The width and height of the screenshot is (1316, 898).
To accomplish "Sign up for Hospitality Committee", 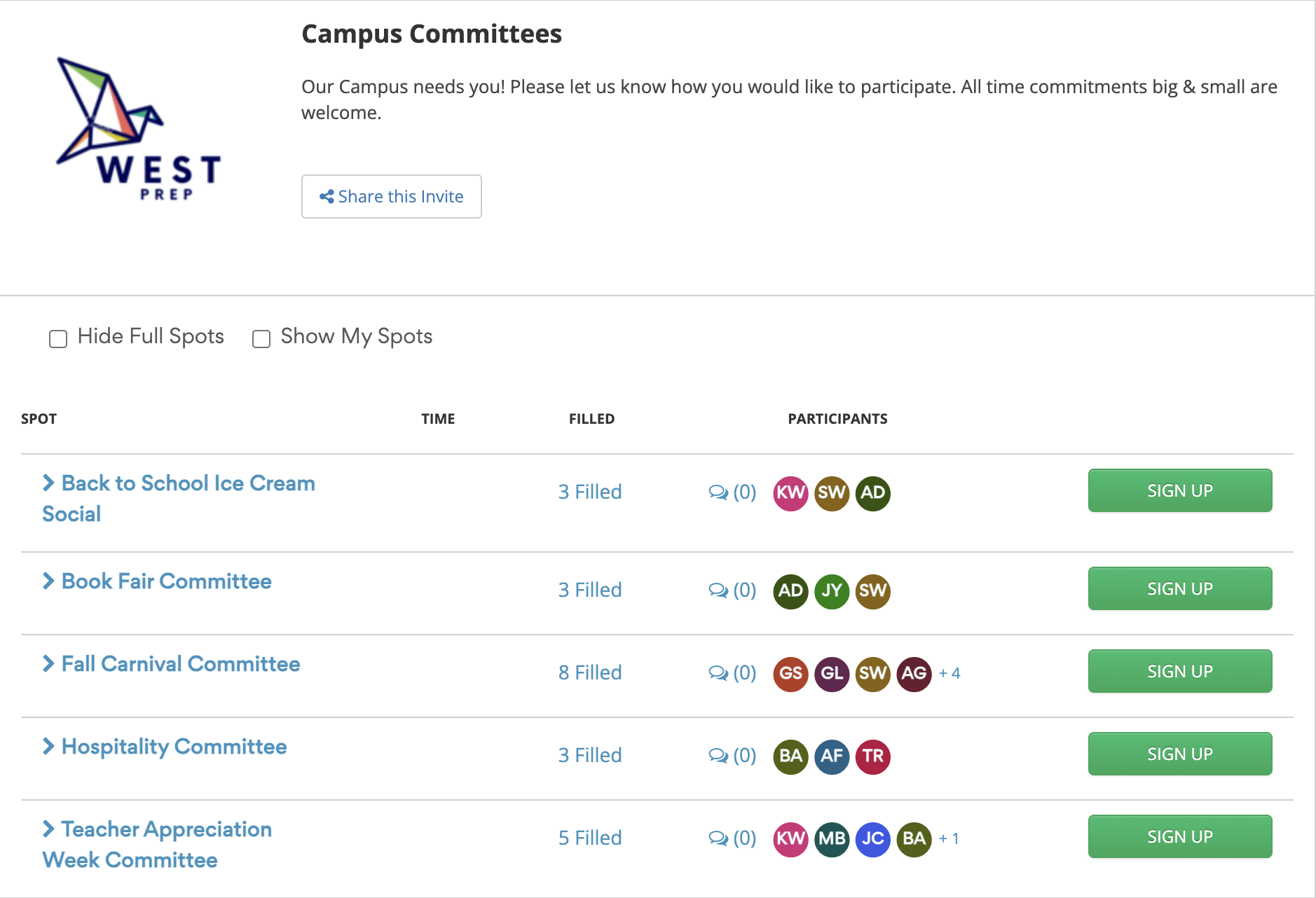I will [1180, 754].
